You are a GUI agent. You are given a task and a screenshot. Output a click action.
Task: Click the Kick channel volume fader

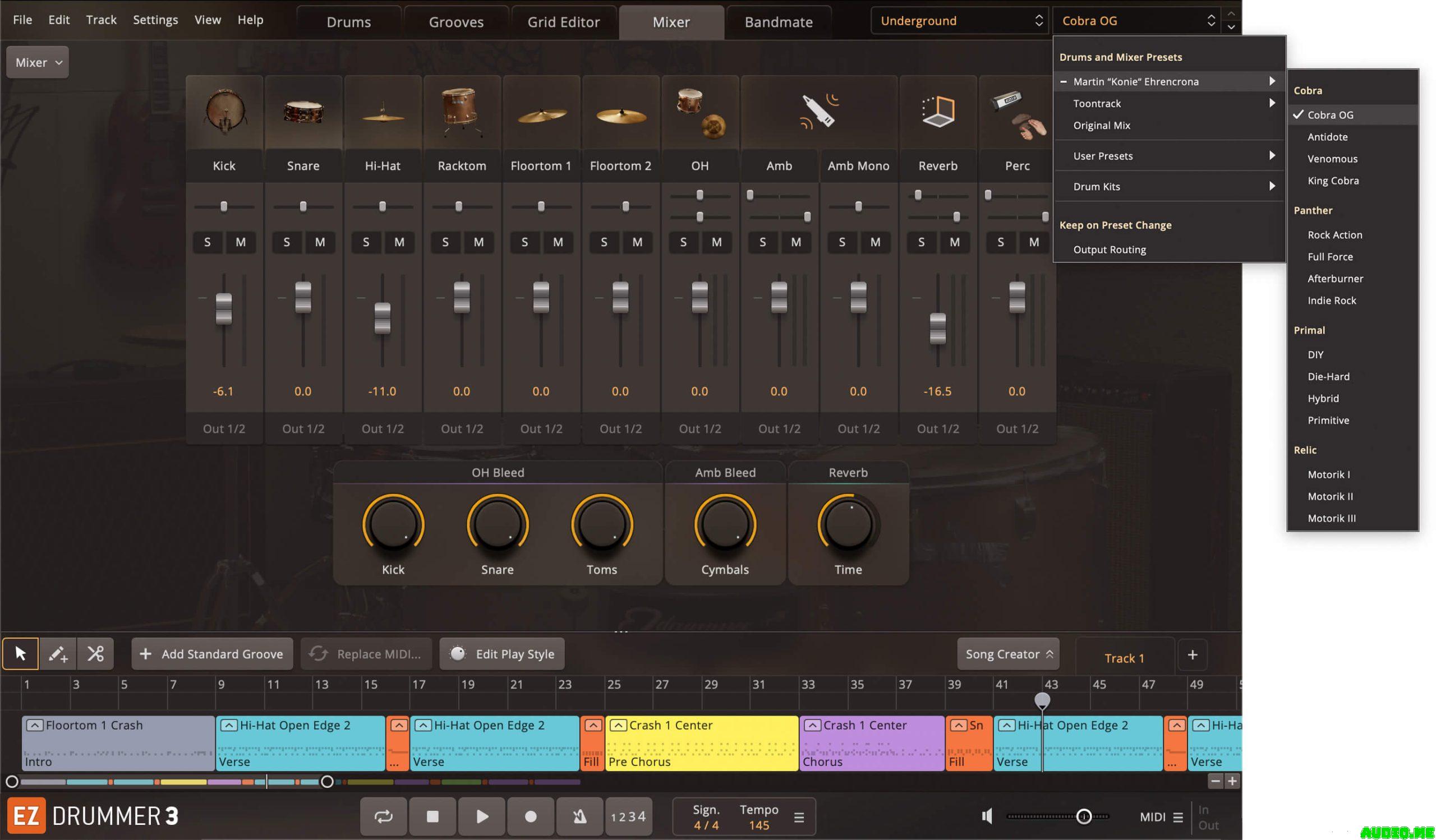224,308
